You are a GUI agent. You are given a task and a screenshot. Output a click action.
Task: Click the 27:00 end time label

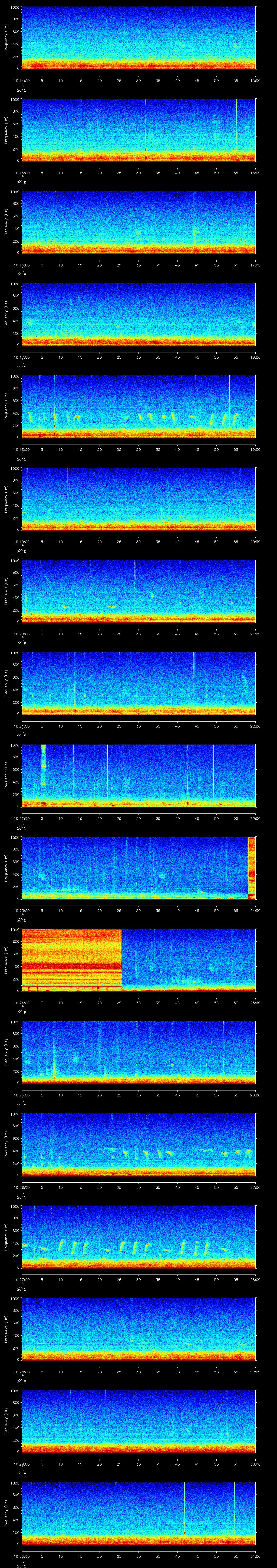[x=255, y=1187]
